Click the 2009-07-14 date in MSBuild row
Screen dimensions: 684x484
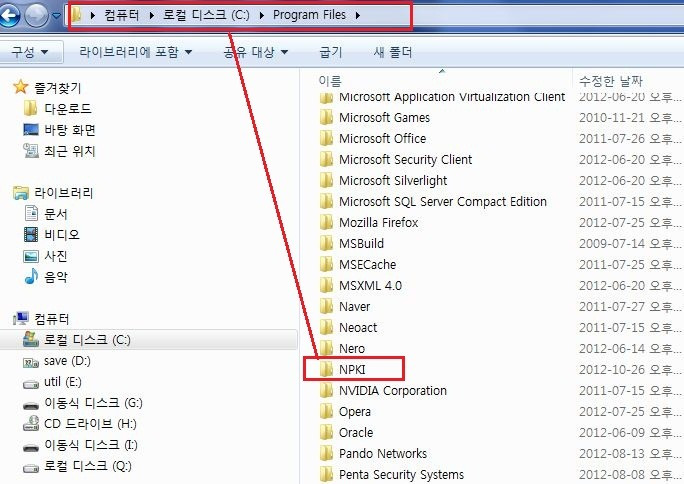point(612,244)
